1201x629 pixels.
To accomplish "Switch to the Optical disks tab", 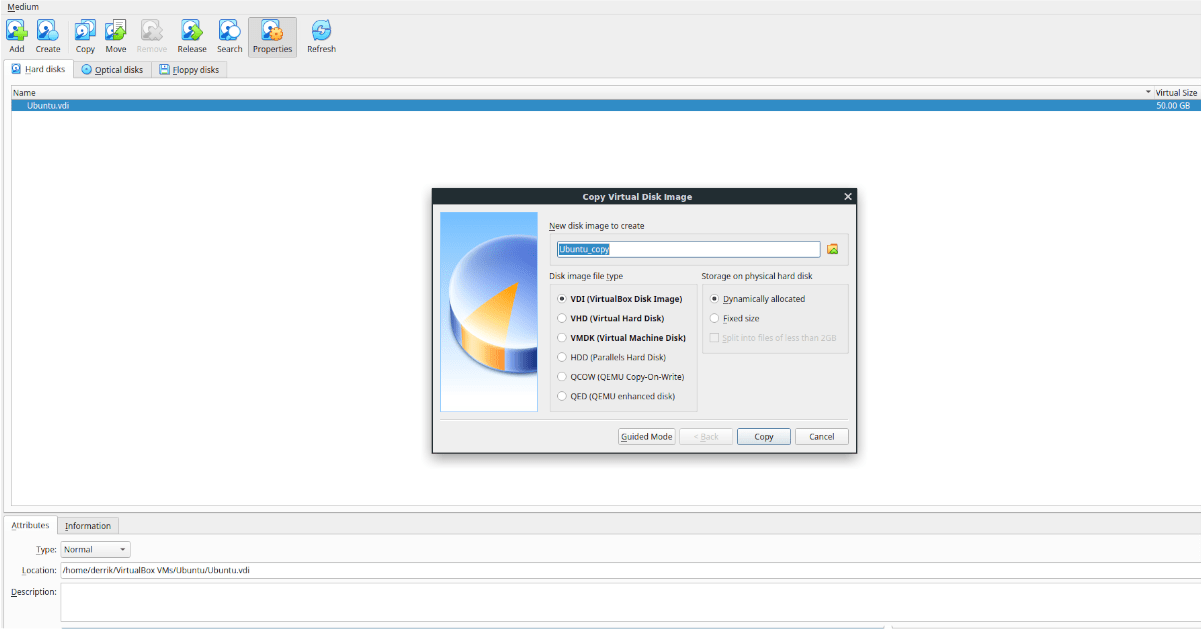I will pyautogui.click(x=110, y=69).
